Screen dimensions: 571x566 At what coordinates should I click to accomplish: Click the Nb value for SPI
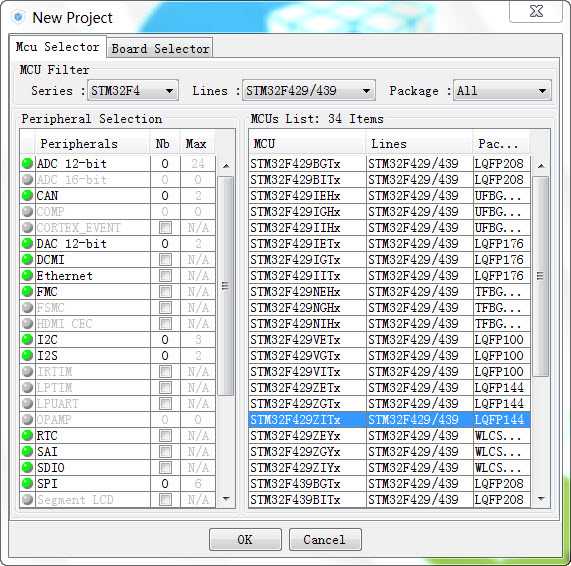165,484
